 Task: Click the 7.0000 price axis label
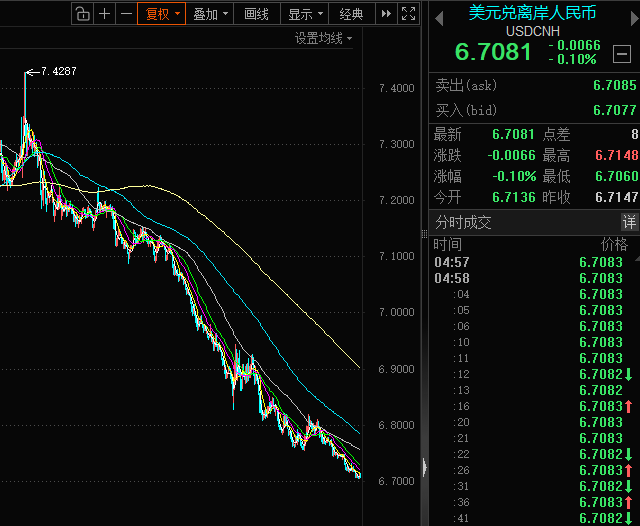point(396,312)
